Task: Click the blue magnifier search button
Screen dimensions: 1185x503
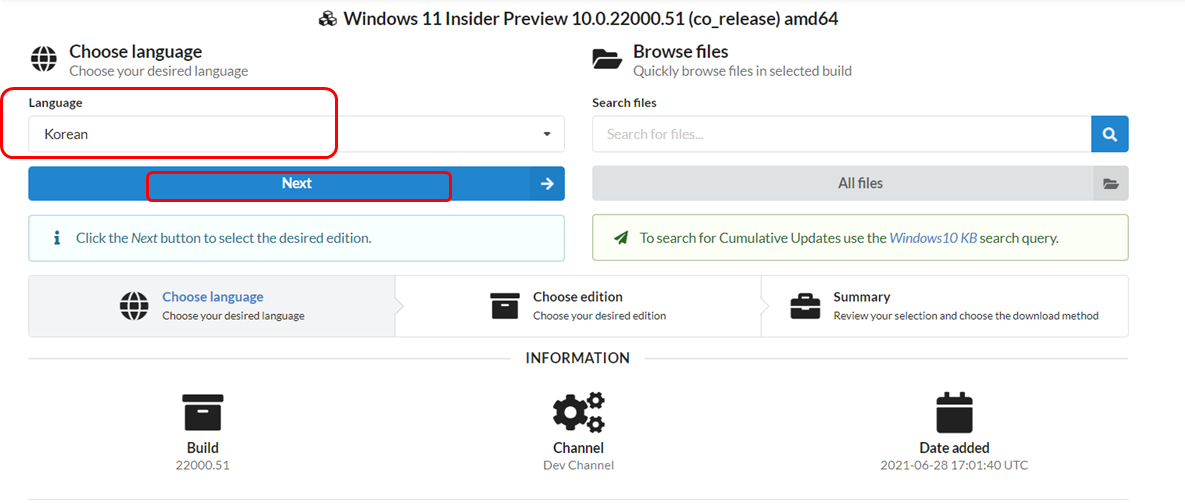Action: tap(1110, 134)
